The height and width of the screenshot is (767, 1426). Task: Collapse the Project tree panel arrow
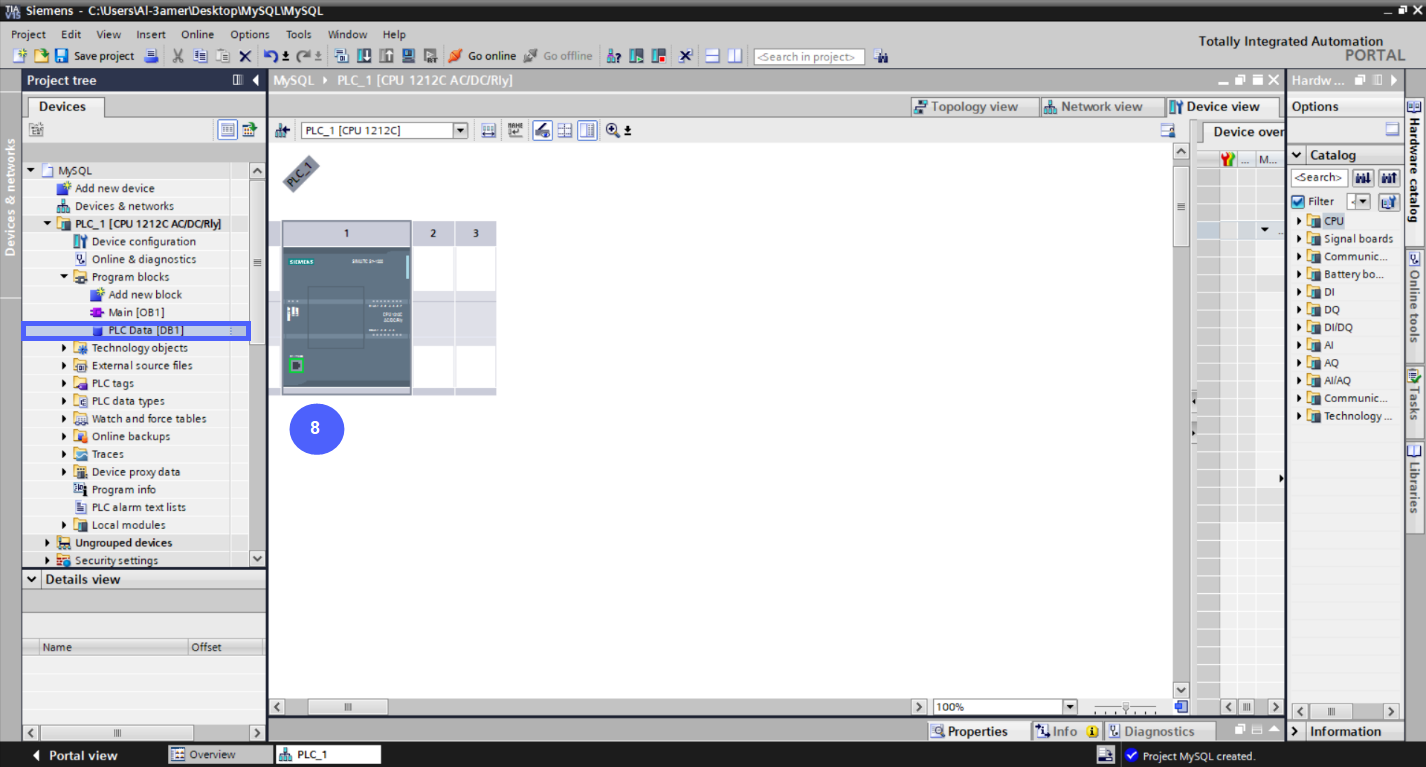click(256, 80)
